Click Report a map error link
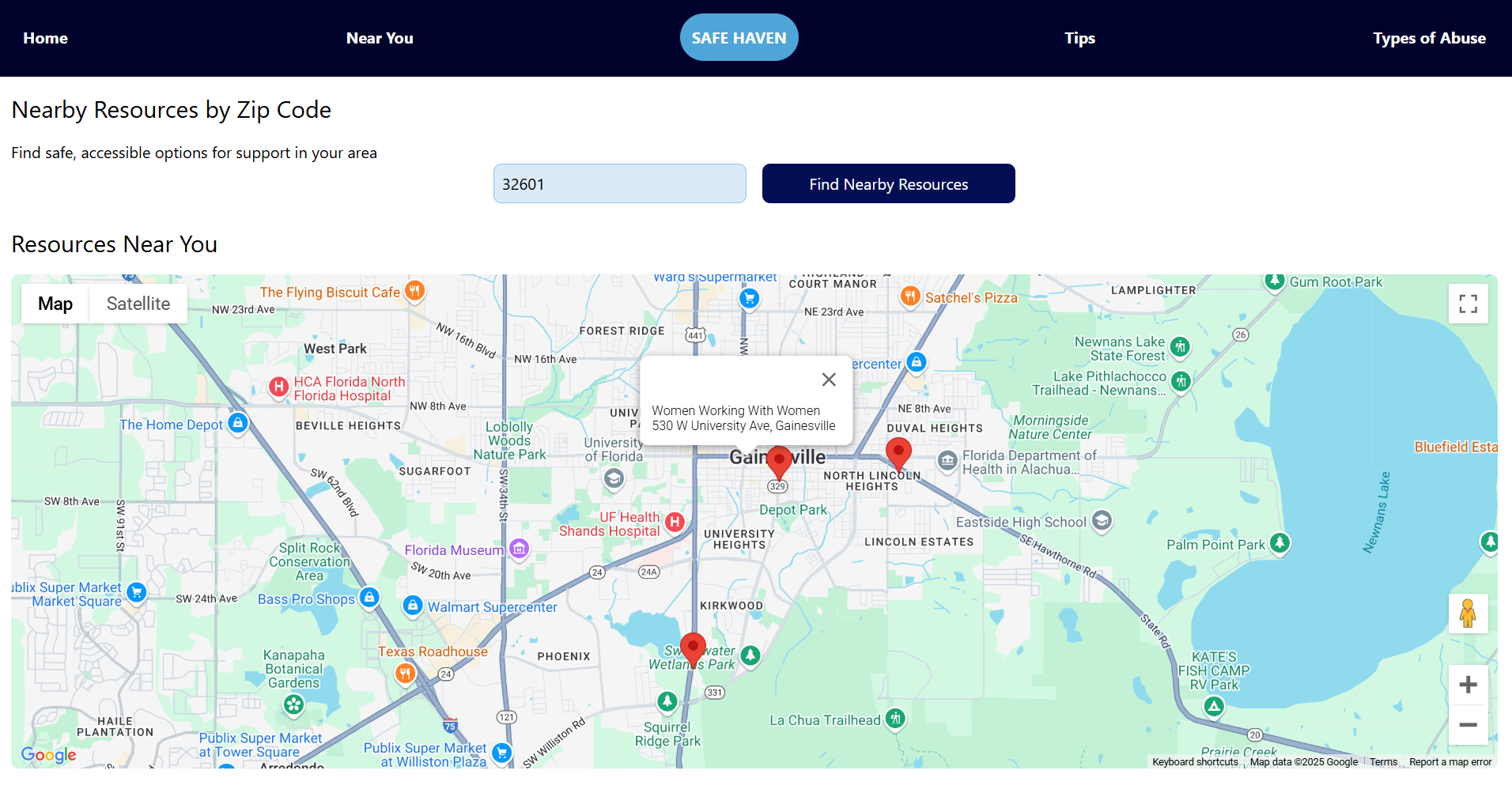 (1450, 762)
